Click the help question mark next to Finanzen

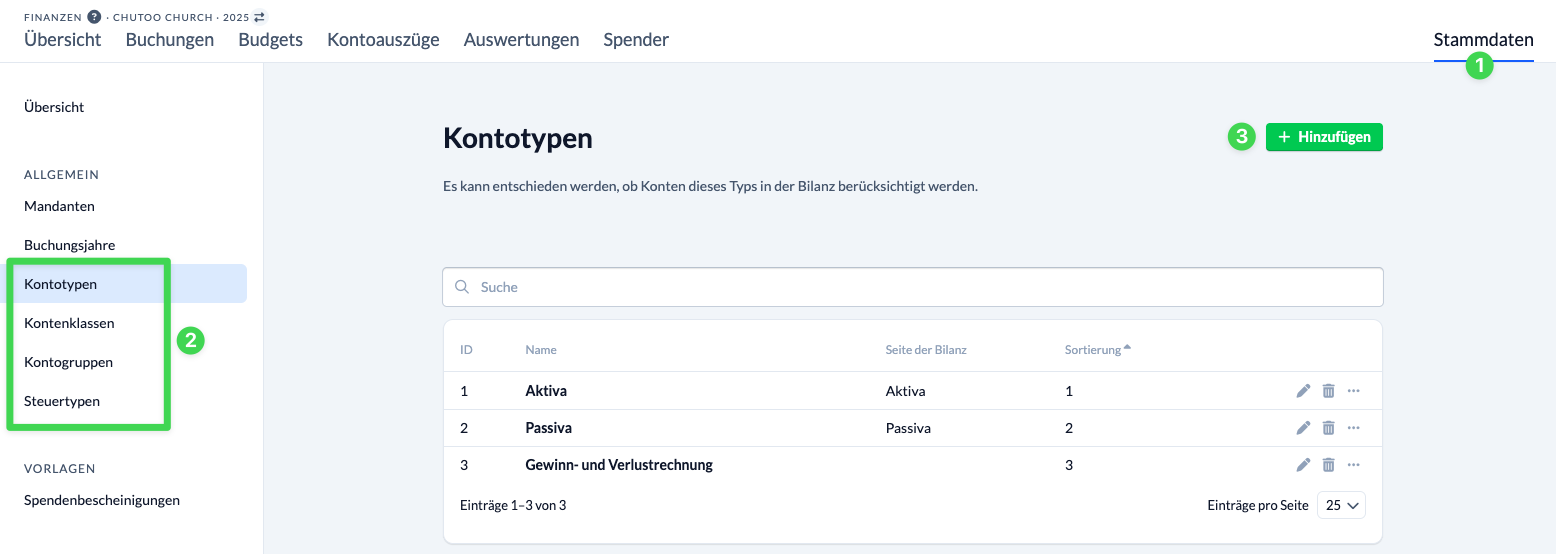pyautogui.click(x=94, y=17)
